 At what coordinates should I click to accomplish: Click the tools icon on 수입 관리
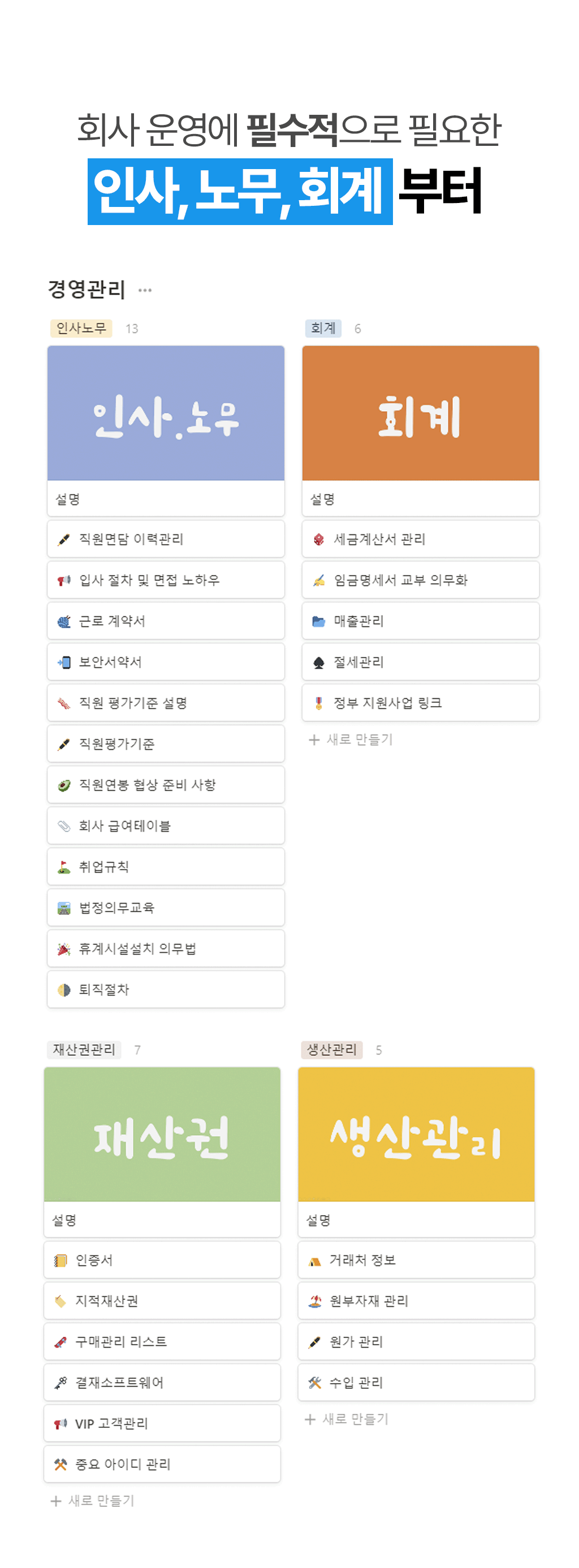point(315,1383)
